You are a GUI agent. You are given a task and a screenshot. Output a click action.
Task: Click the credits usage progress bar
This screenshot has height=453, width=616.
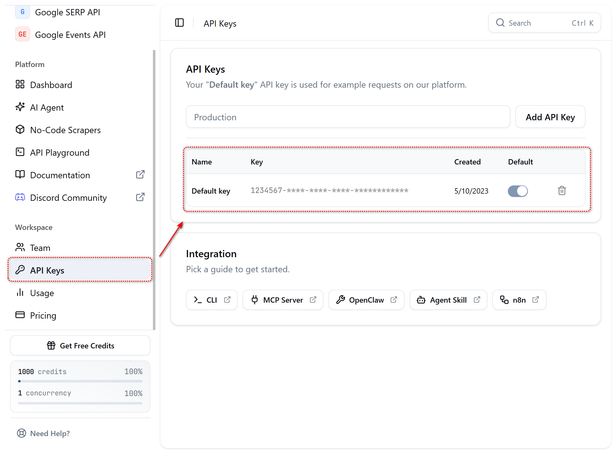[80, 381]
